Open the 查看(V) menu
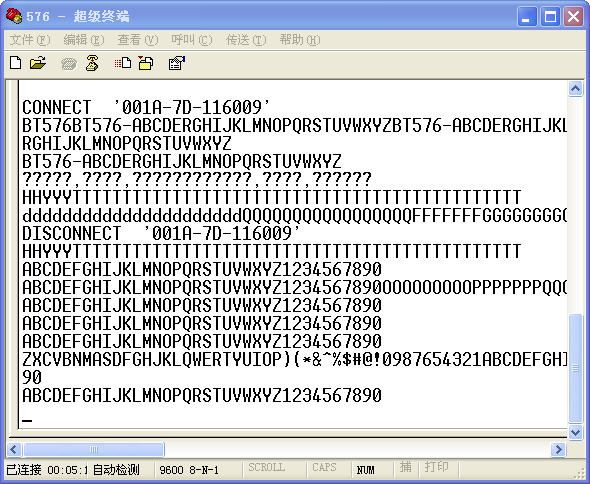This screenshot has height=484, width=590. pos(138,40)
